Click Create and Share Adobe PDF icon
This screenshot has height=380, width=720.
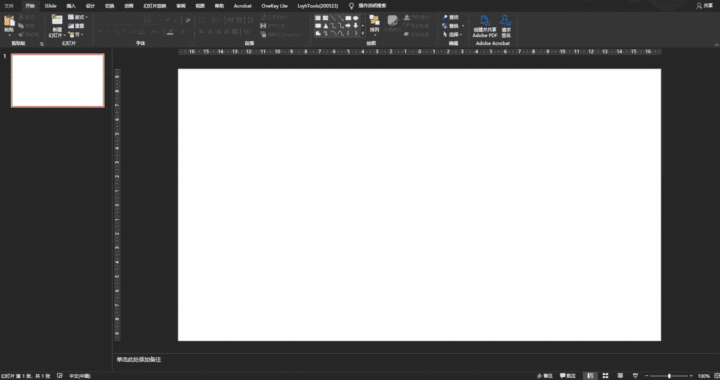(x=485, y=21)
